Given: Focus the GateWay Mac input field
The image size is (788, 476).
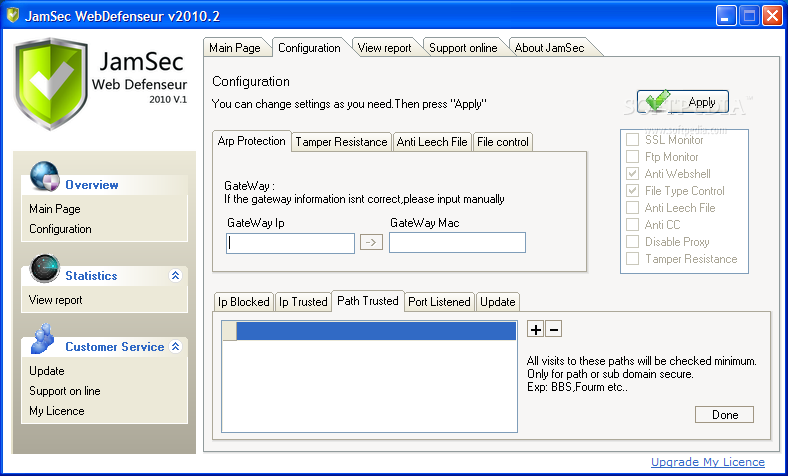Looking at the screenshot, I should (457, 242).
